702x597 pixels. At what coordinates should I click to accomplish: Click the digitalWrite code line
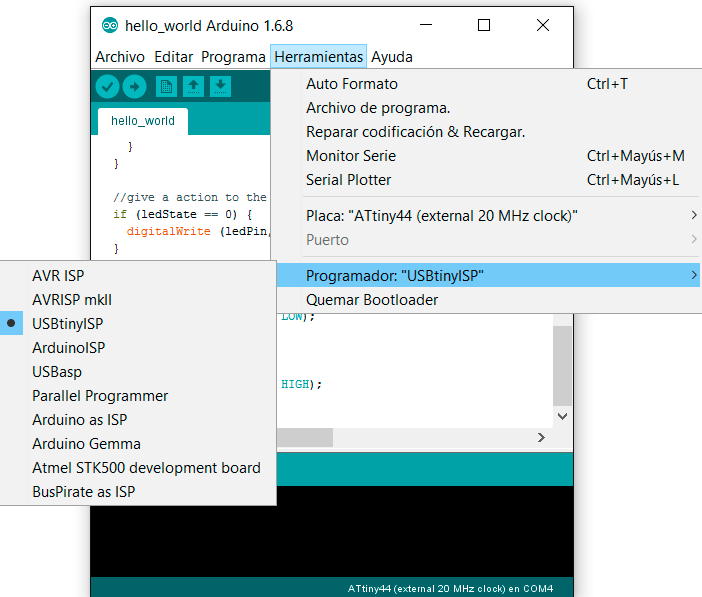point(197,231)
